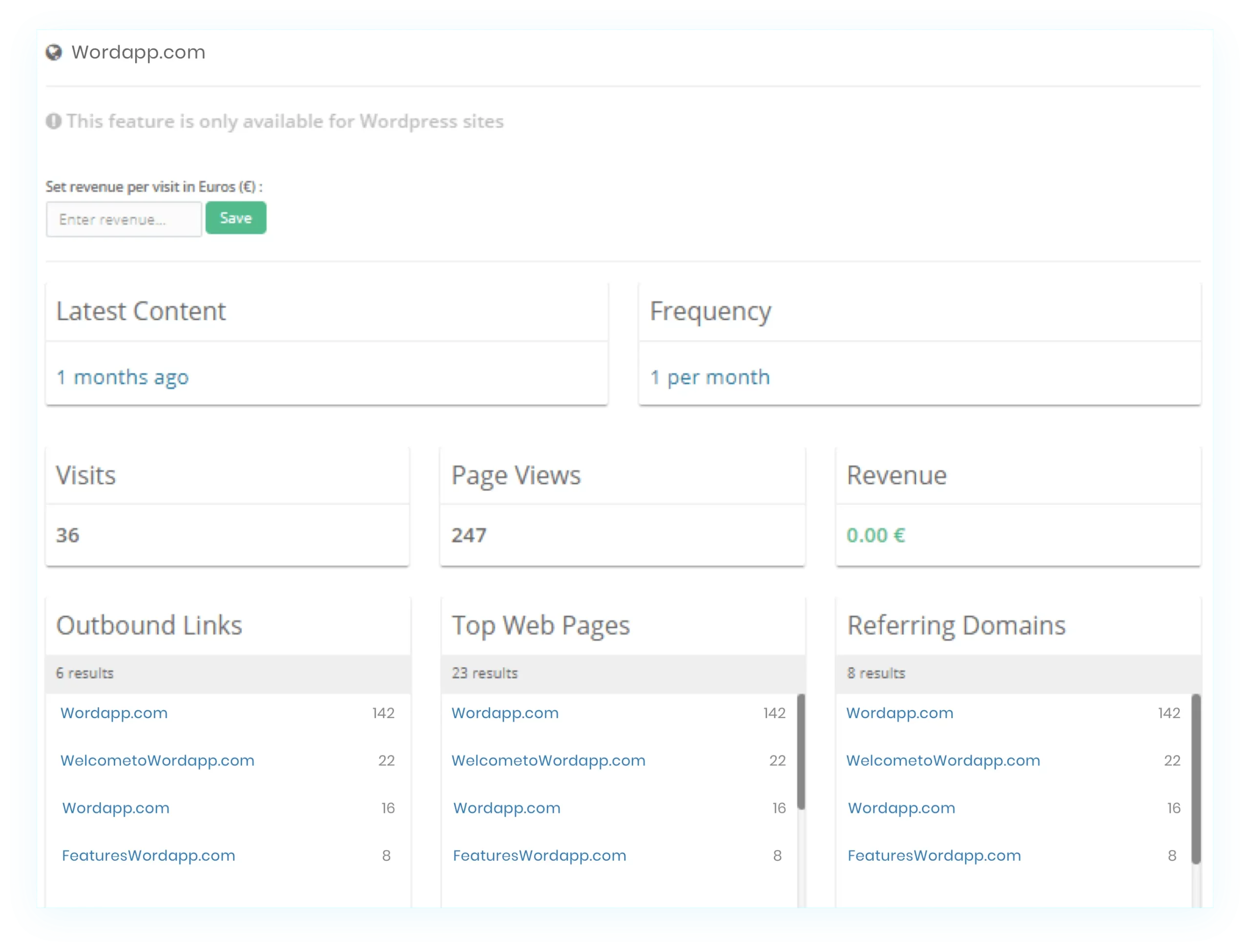Click the Enter revenue input field

[124, 219]
